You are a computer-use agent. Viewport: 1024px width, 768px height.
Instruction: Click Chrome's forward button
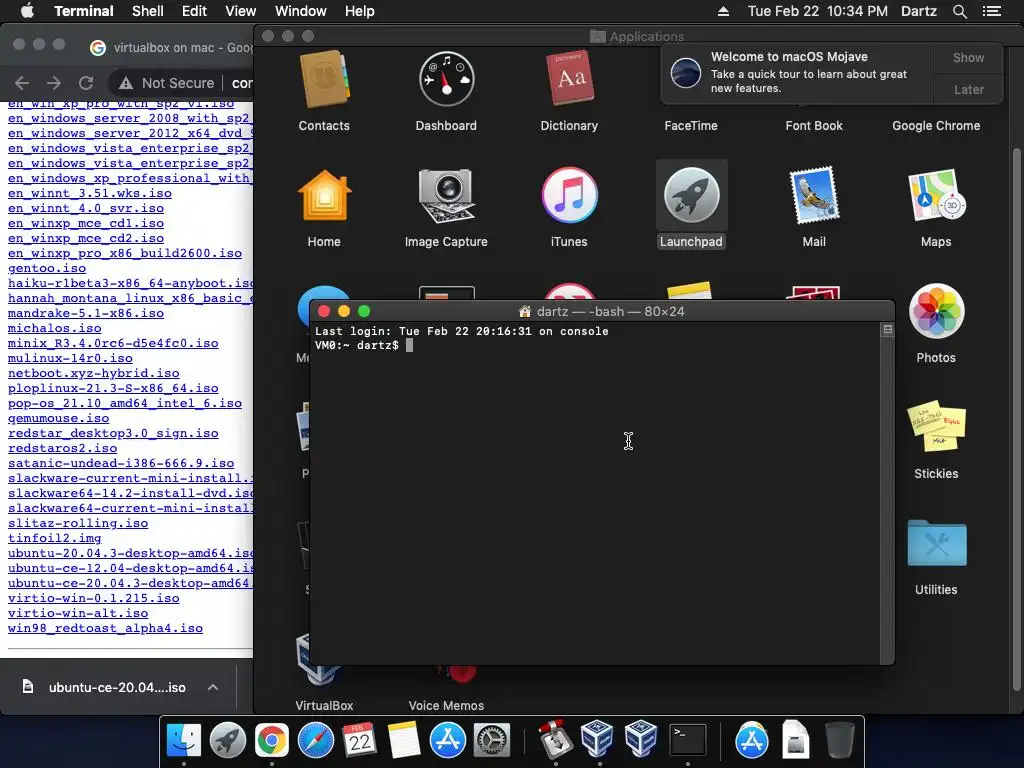[x=54, y=83]
